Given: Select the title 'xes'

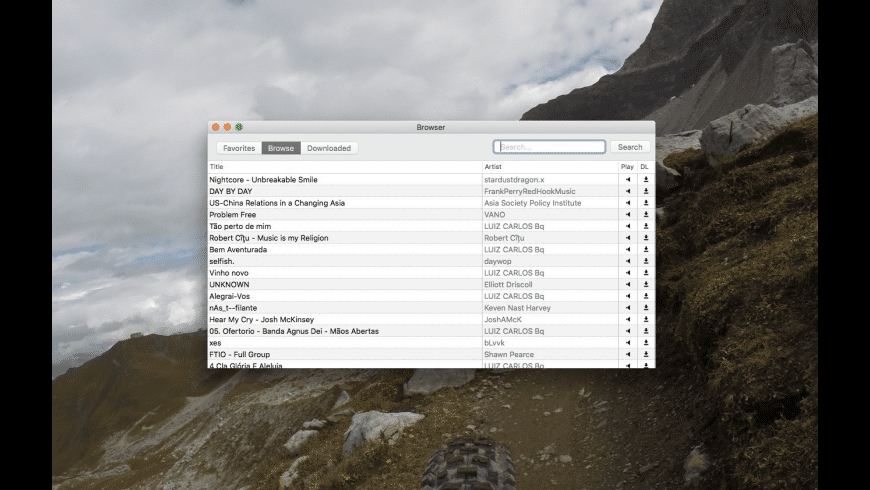Looking at the screenshot, I should (x=215, y=342).
